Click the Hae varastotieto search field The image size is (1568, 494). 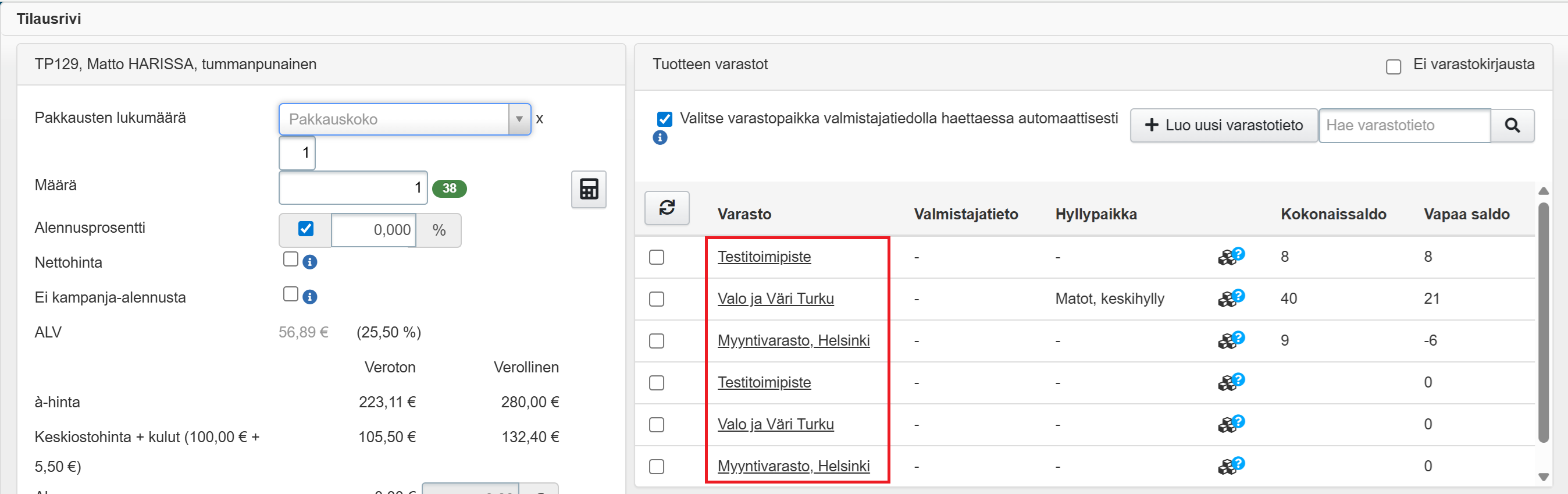1403,126
